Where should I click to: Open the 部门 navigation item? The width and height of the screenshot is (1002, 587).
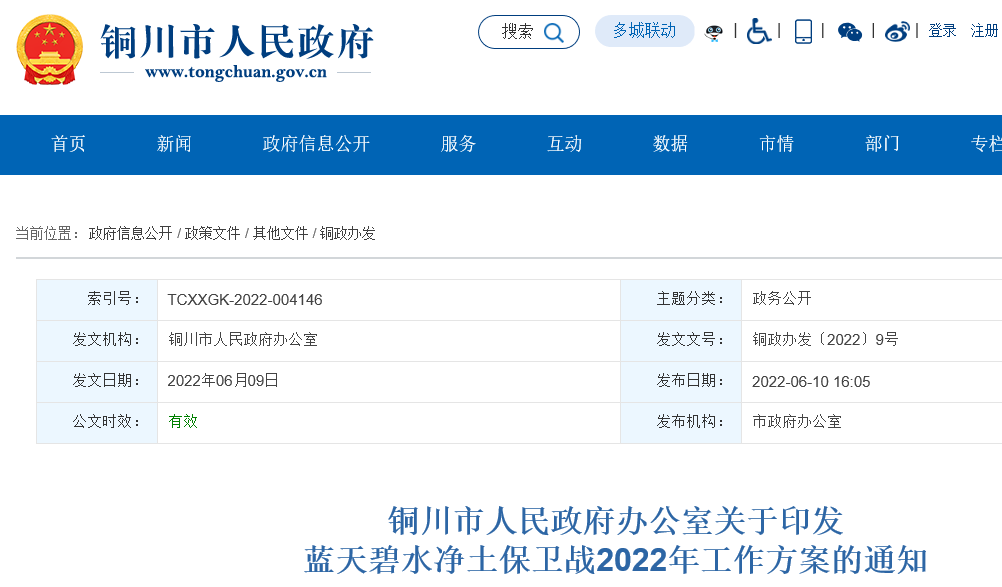[881, 144]
